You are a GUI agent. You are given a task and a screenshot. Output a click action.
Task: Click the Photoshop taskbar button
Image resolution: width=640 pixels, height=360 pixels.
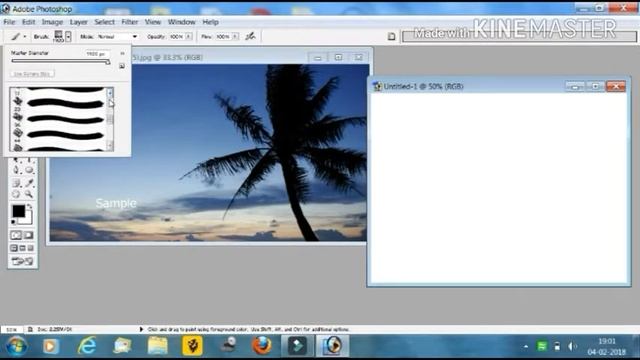[x=332, y=346]
